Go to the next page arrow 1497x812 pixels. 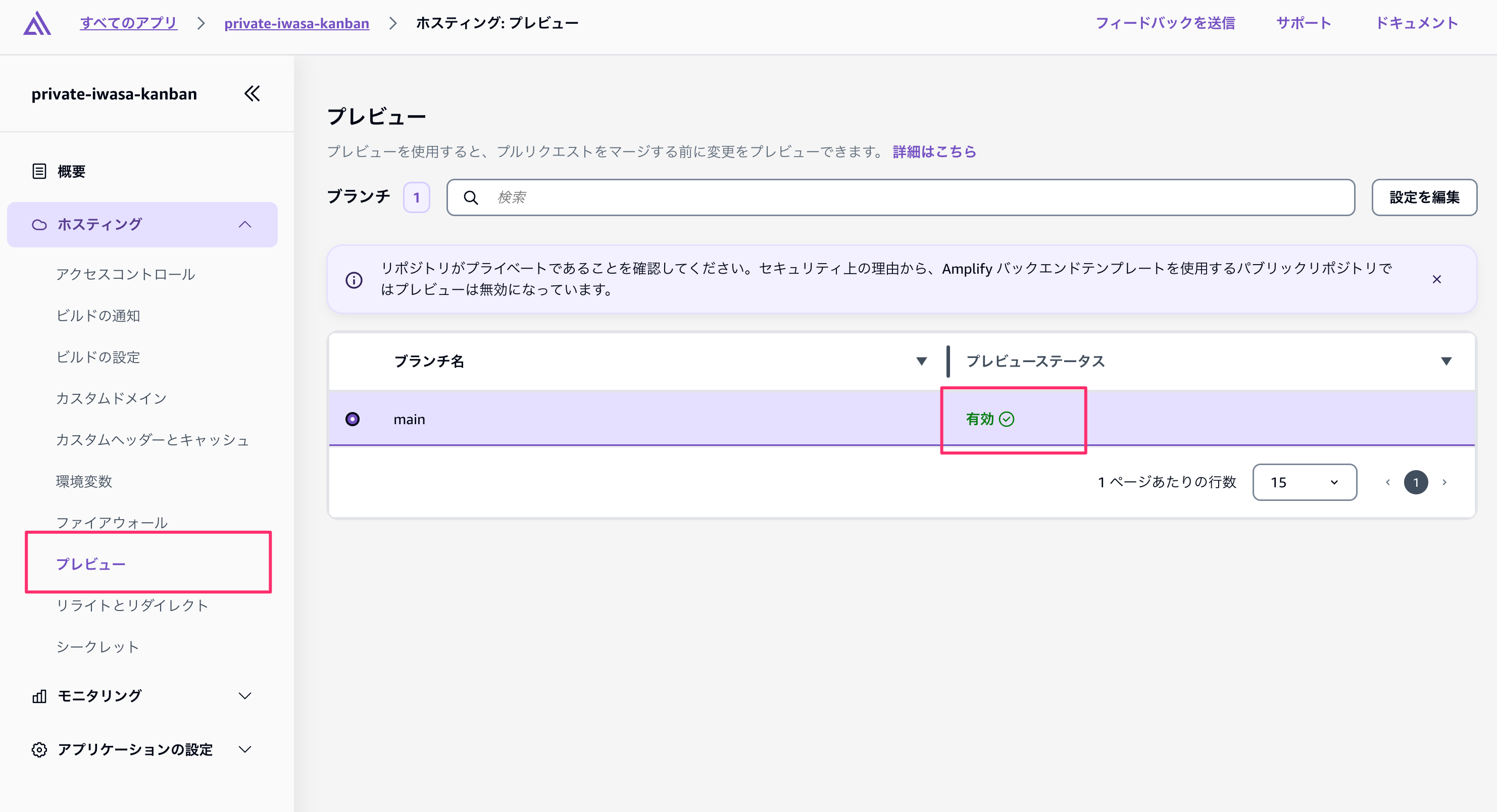pos(1444,482)
